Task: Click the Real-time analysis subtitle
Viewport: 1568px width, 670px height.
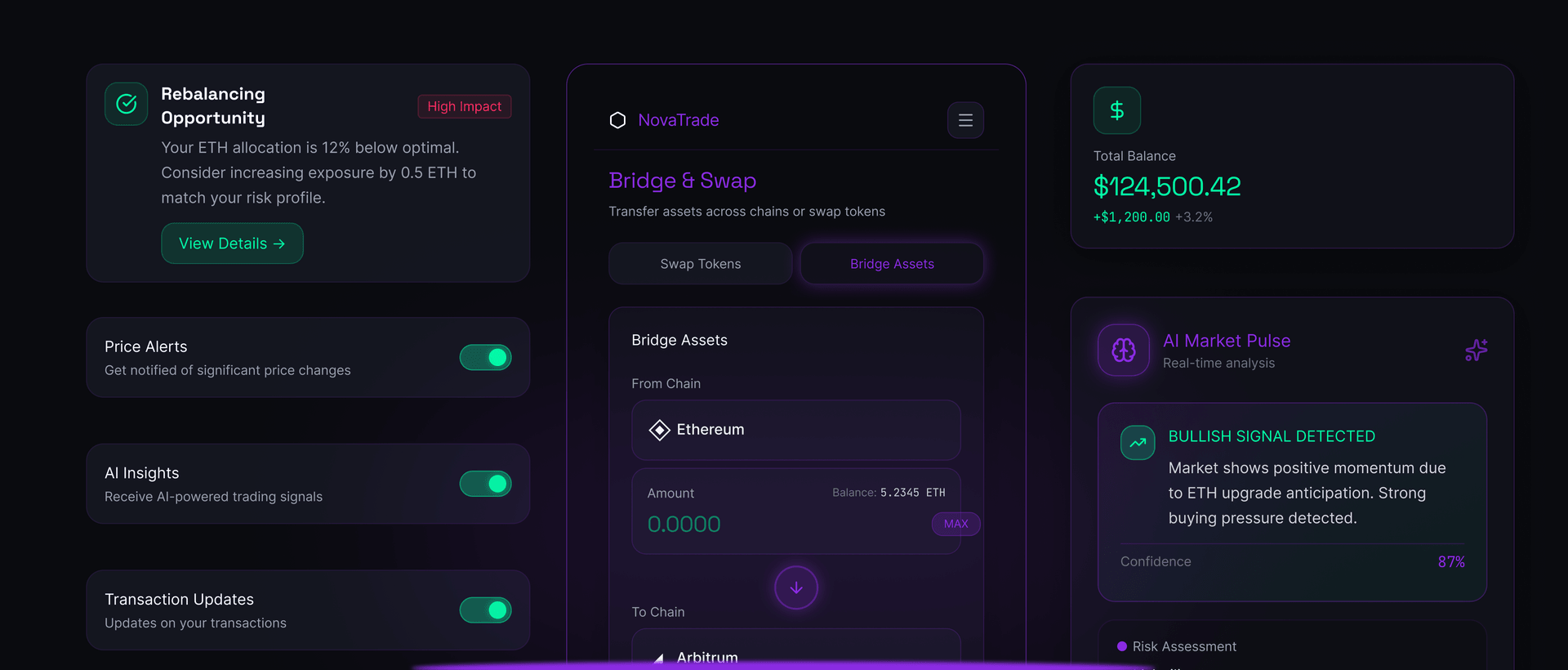Action: (1218, 363)
